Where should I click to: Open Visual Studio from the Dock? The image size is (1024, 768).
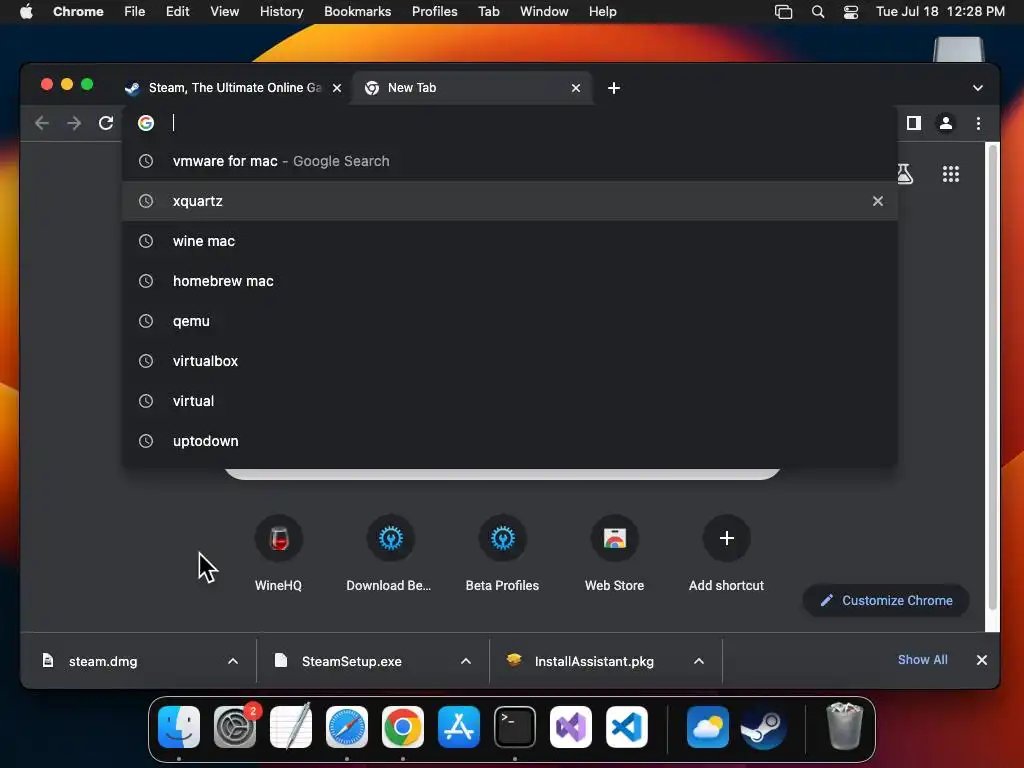(x=571, y=727)
